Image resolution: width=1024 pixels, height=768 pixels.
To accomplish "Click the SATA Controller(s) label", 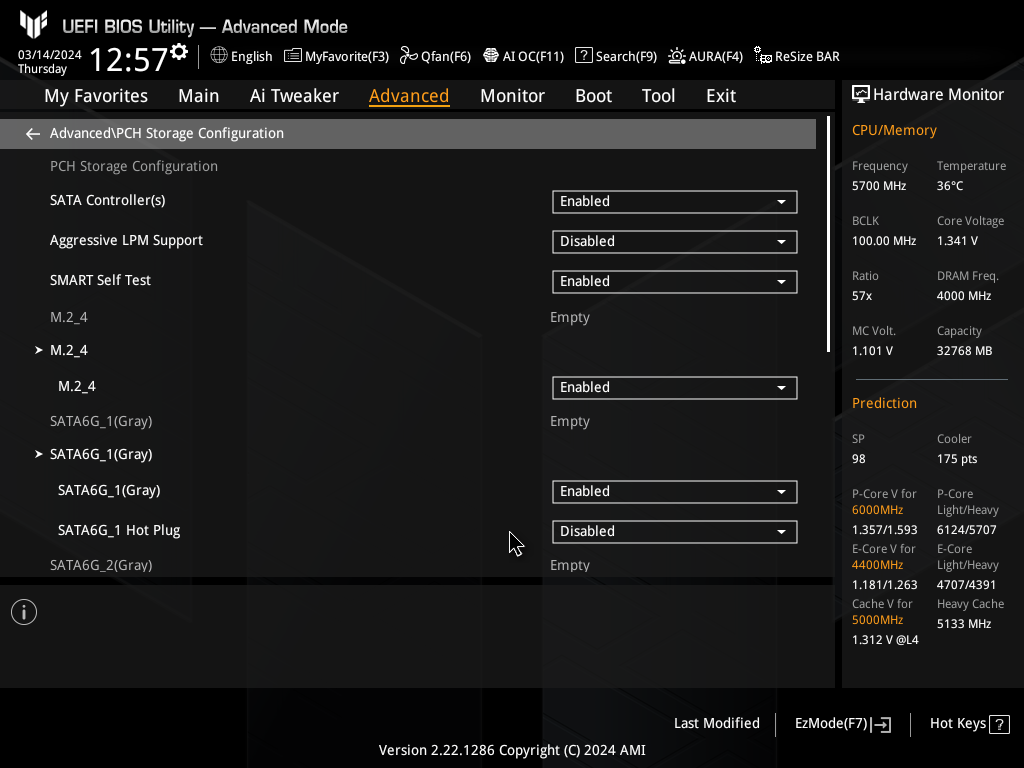I will click(x=108, y=200).
